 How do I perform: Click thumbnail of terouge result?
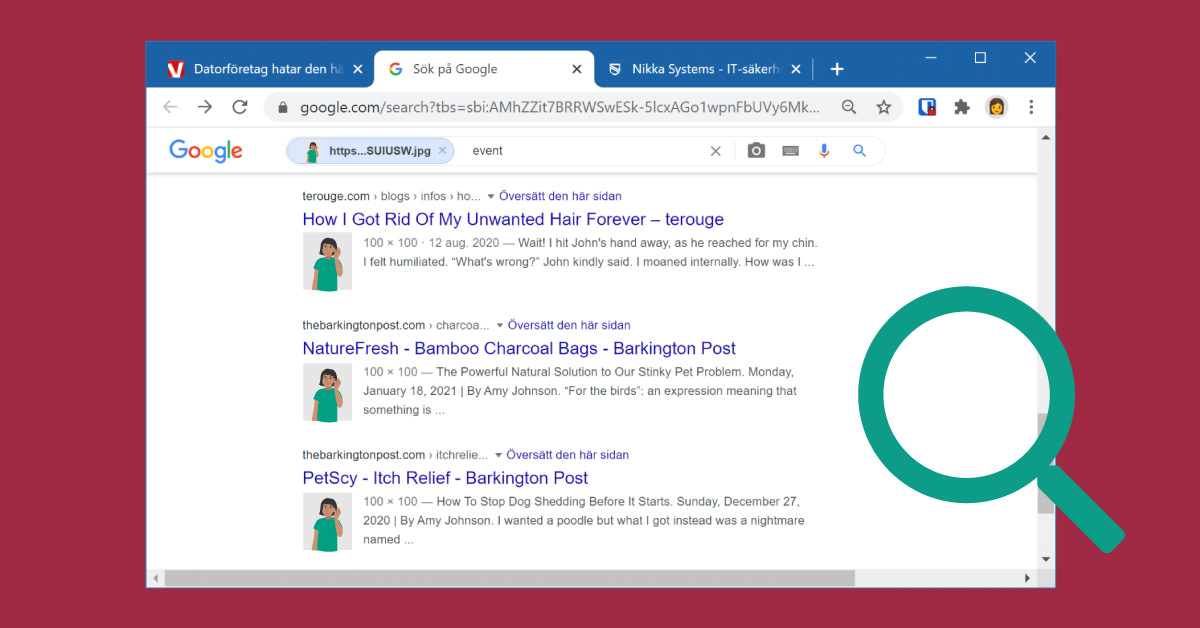[327, 262]
